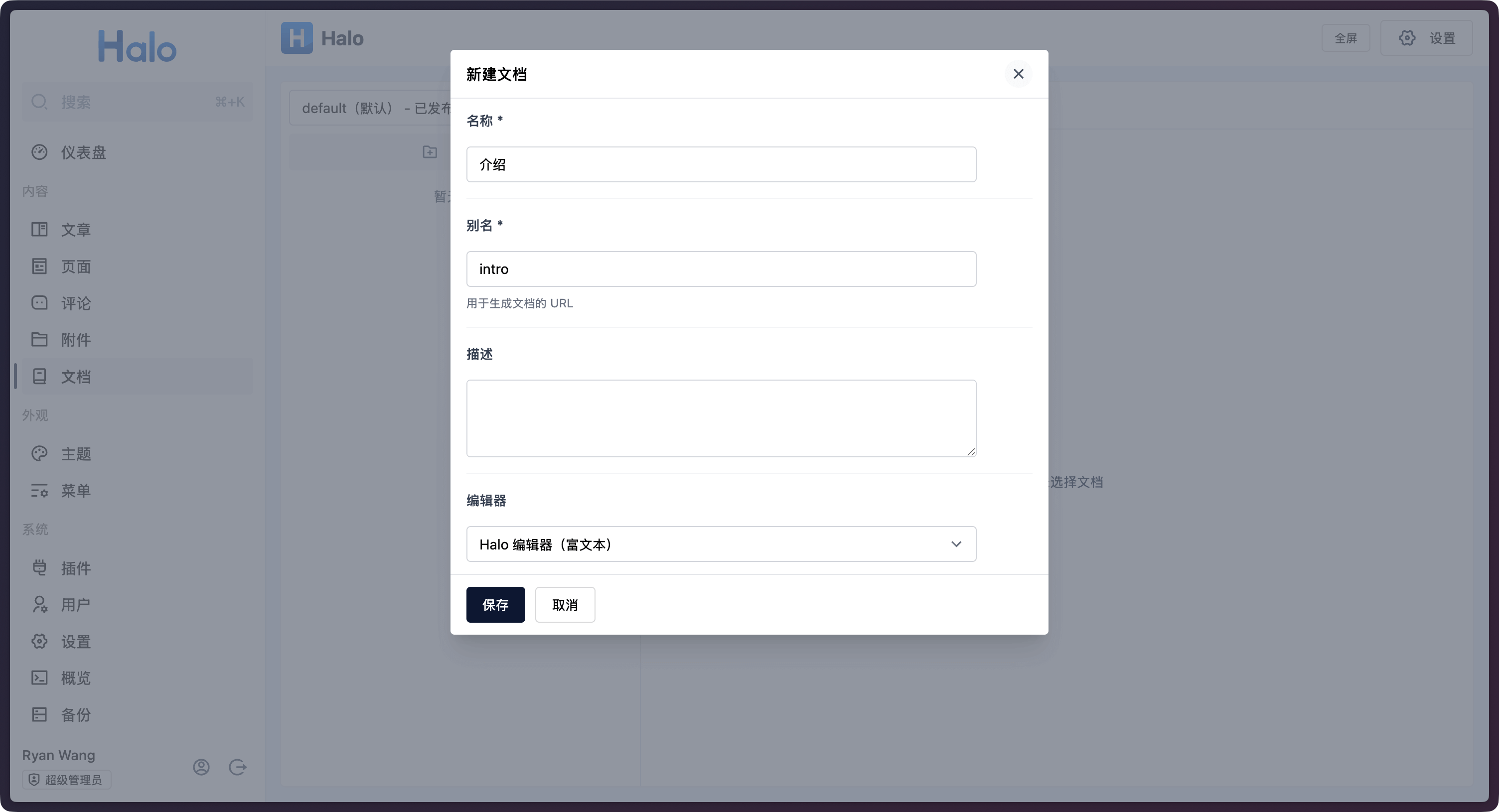Click the 用于生成文档的 URL help text
The height and width of the screenshot is (812, 1499).
(520, 303)
